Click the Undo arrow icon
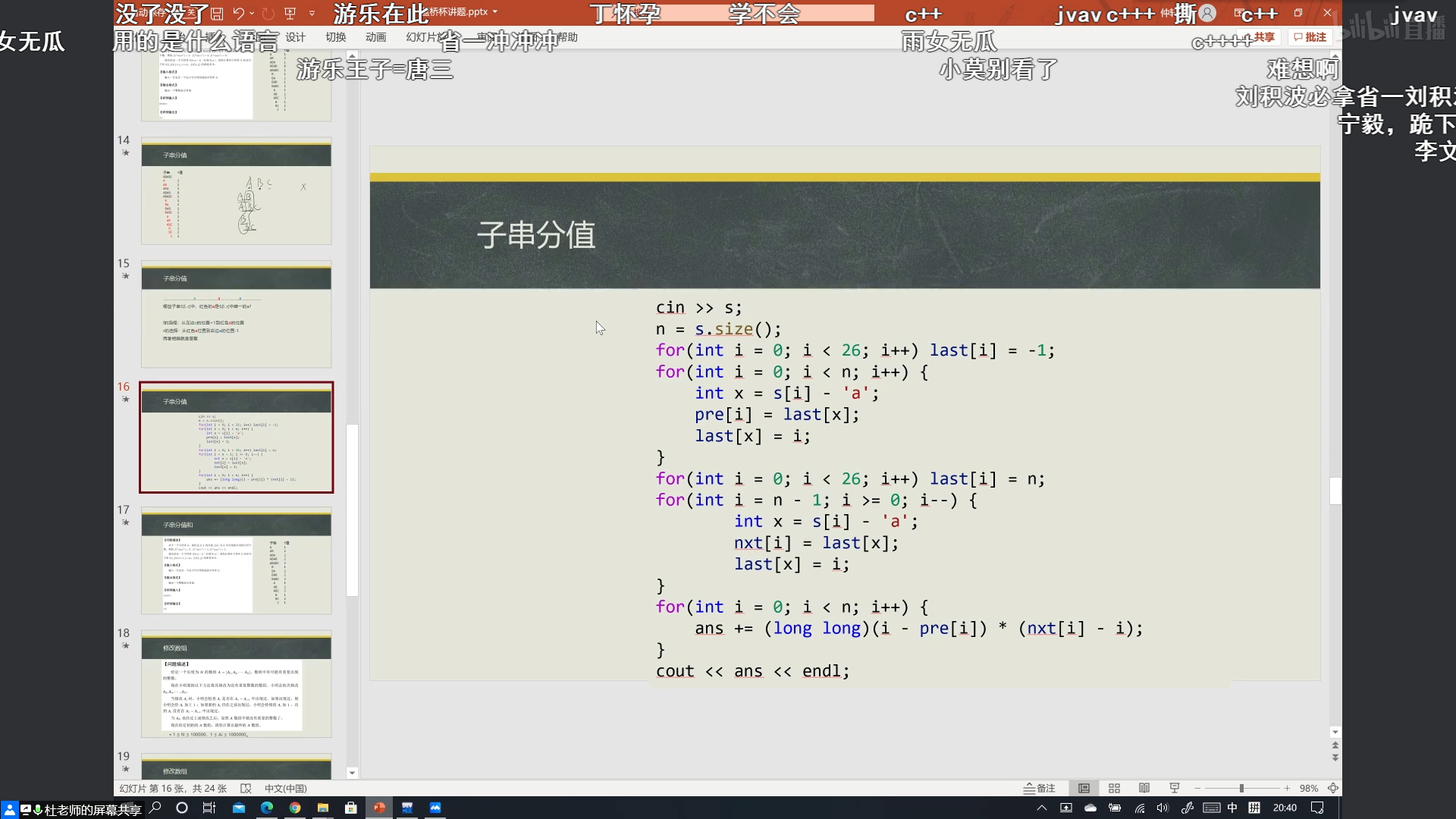This screenshot has height=819, width=1456. tap(238, 14)
